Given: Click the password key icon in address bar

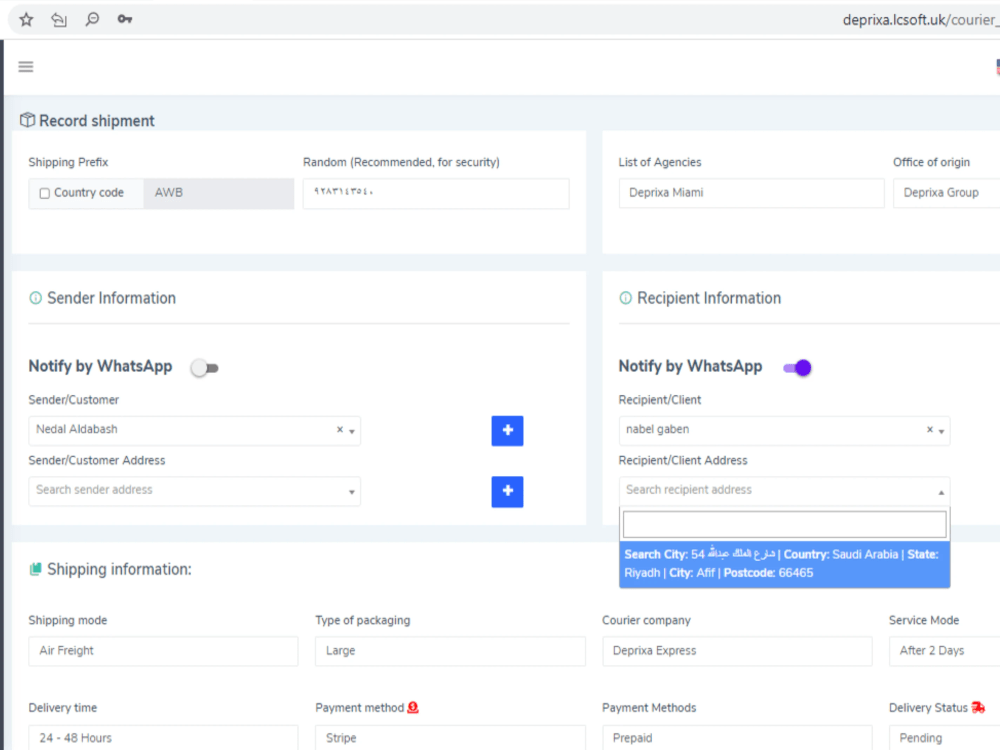Looking at the screenshot, I should (x=125, y=20).
